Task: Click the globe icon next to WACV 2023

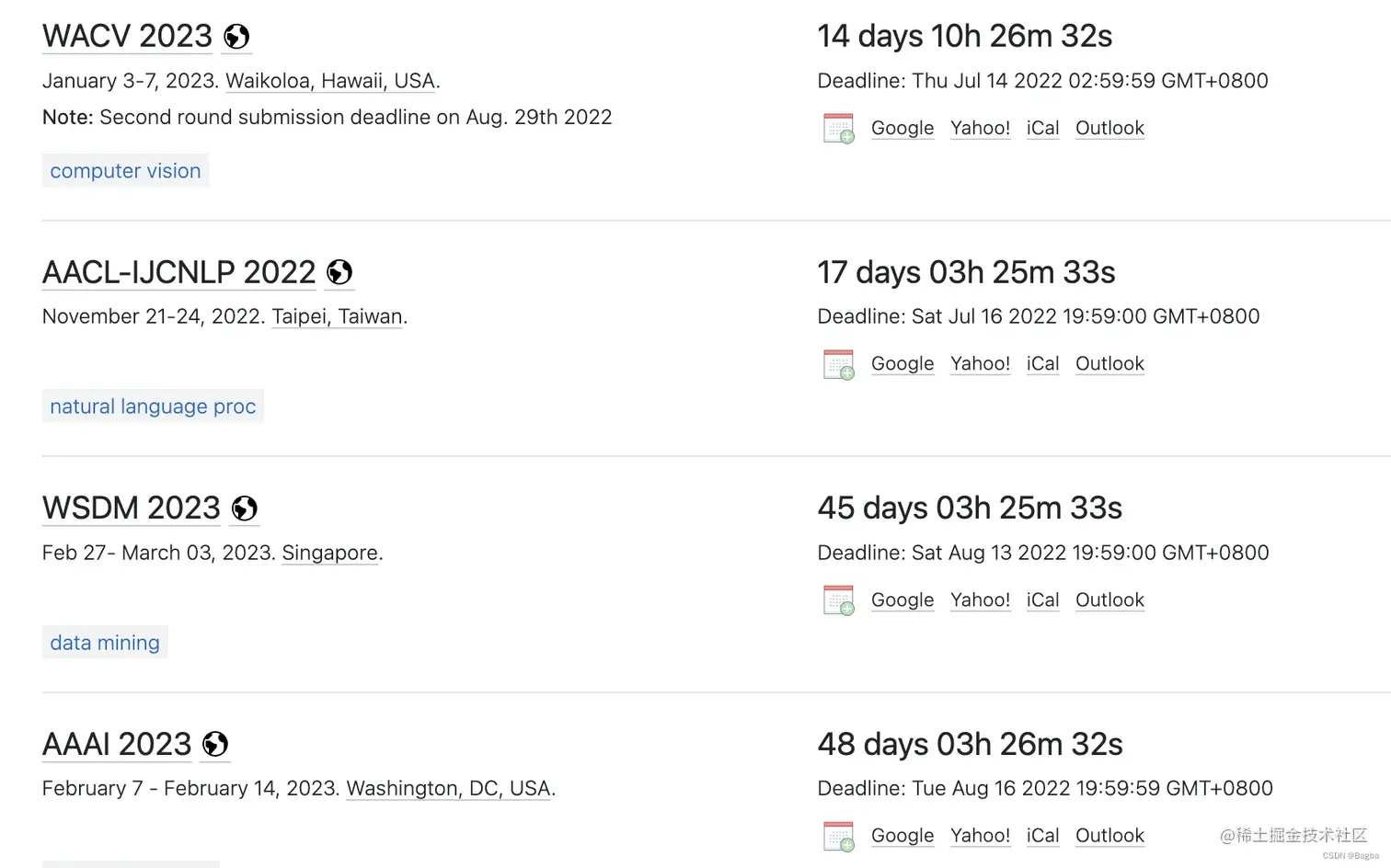Action: coord(236,37)
